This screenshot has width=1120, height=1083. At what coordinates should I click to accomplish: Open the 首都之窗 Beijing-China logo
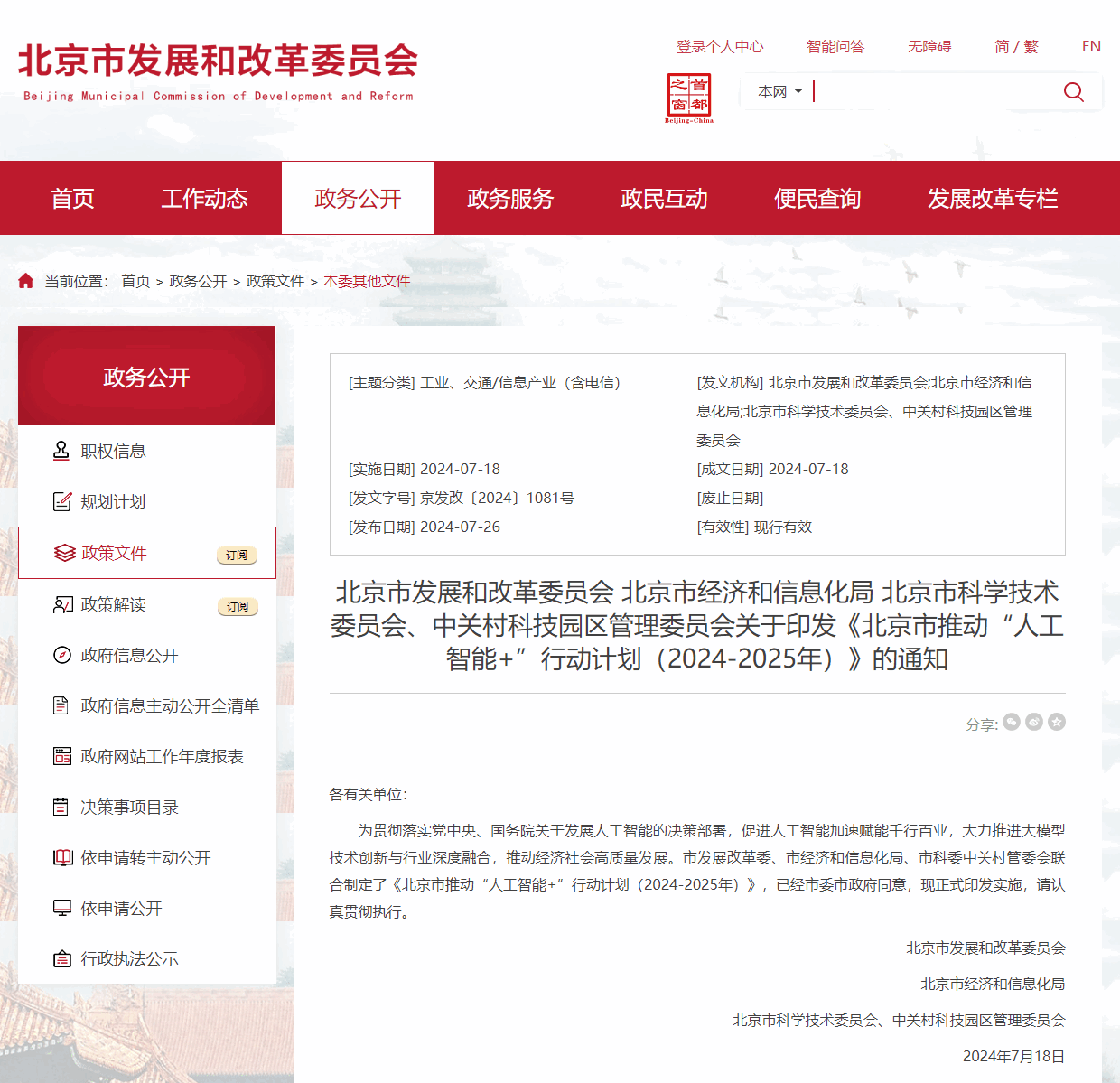(x=689, y=98)
